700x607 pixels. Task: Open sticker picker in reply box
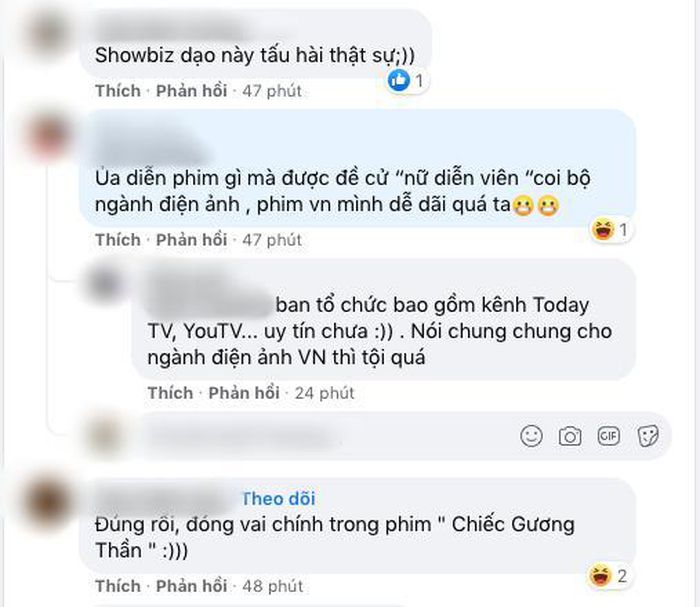(x=648, y=436)
